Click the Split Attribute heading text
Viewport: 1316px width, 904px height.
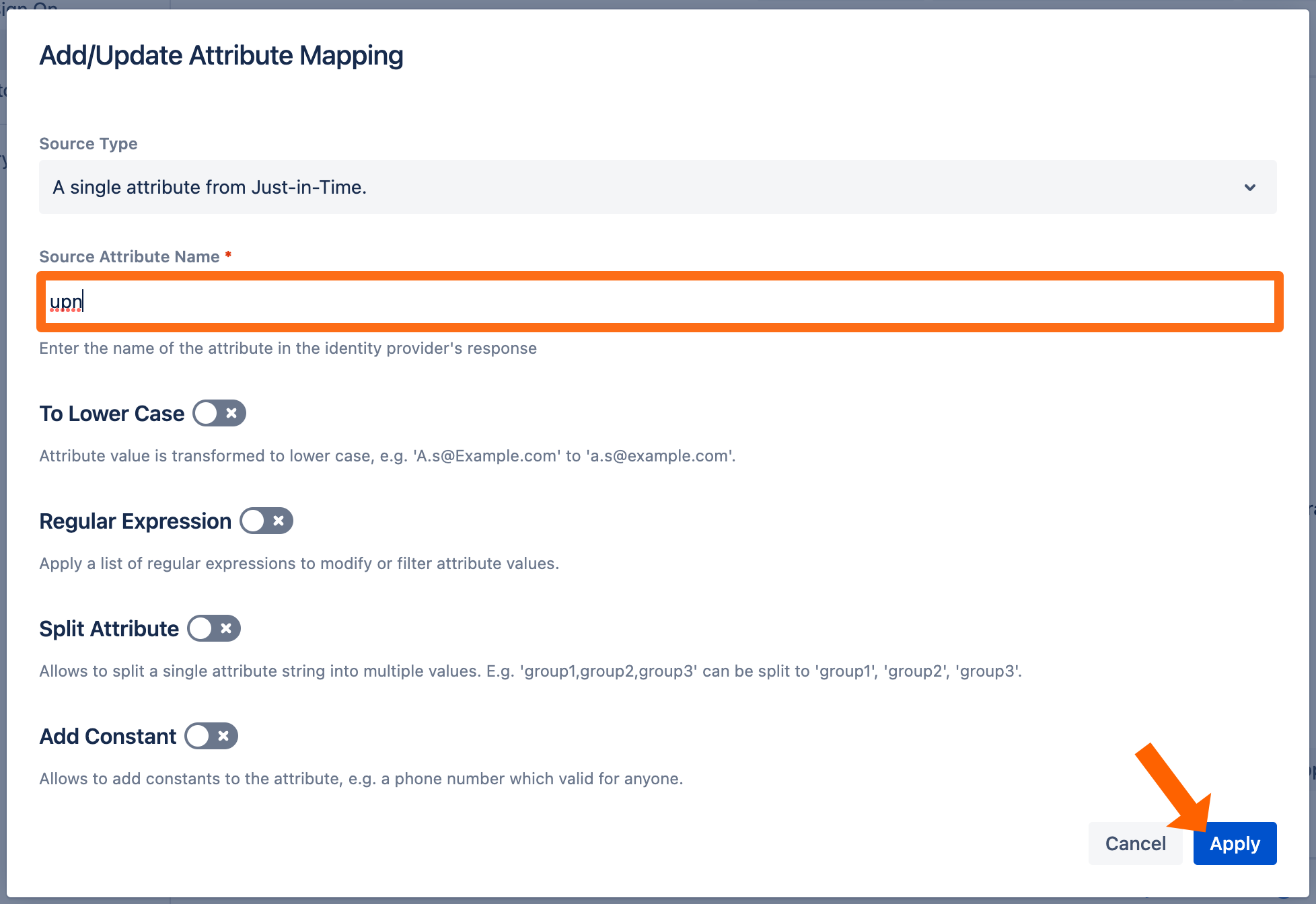click(x=109, y=629)
